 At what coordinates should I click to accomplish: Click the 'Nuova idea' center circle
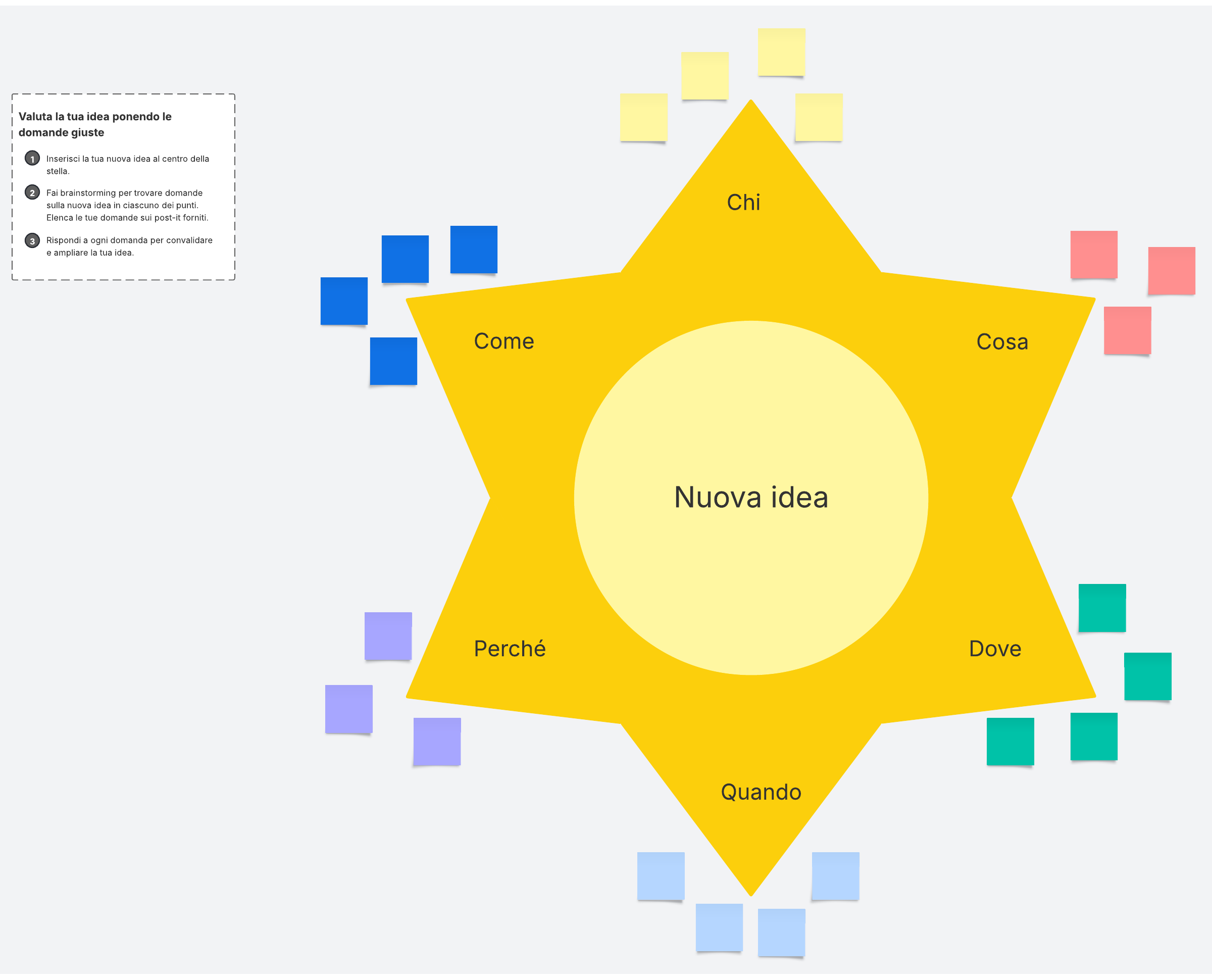coord(750,498)
